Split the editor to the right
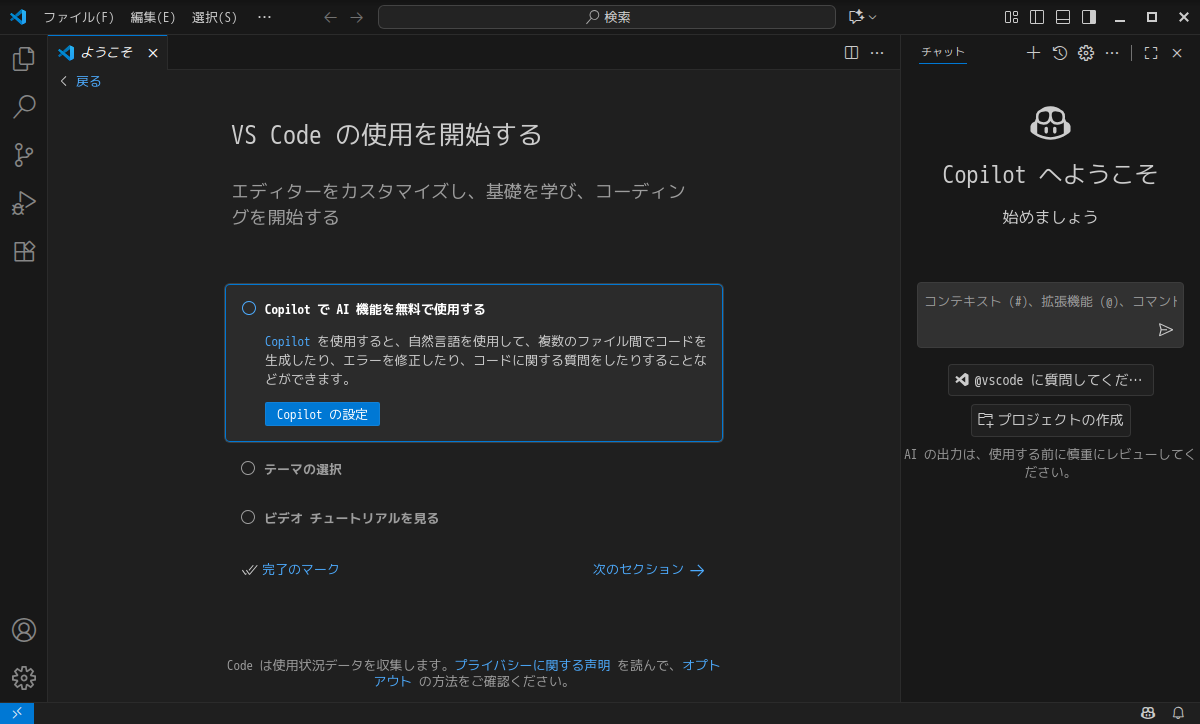The height and width of the screenshot is (724, 1200). click(x=851, y=53)
